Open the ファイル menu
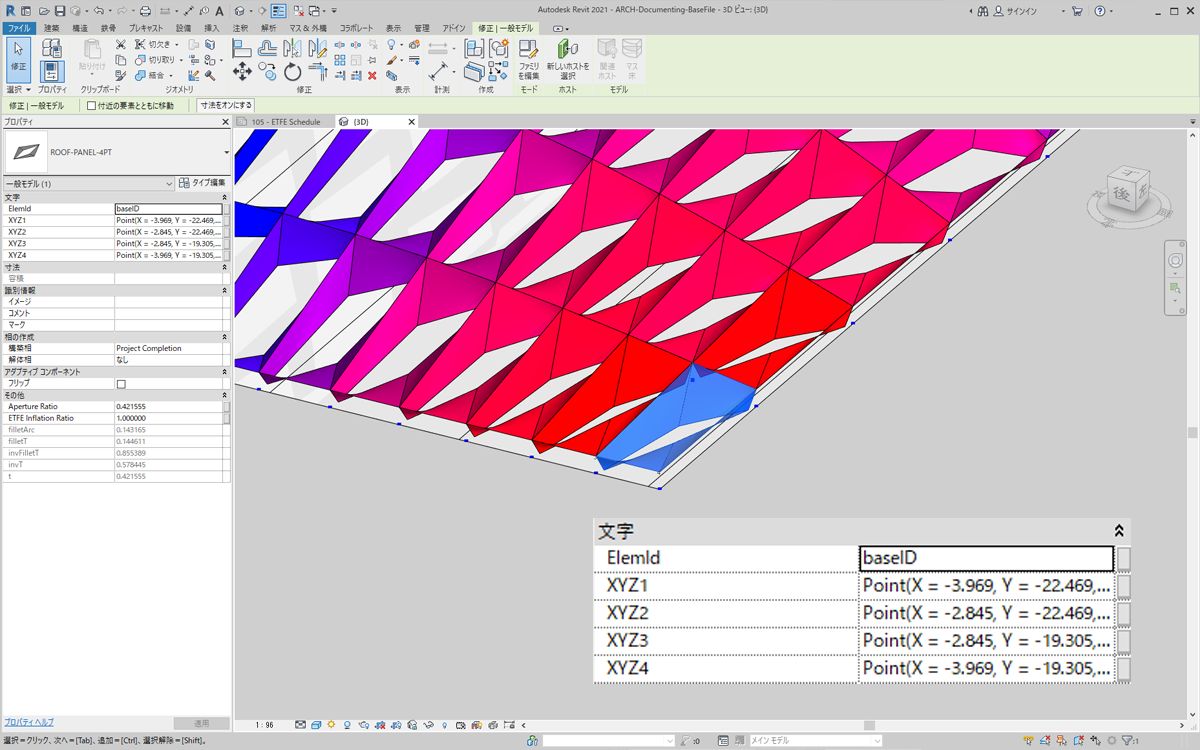 tap(19, 28)
